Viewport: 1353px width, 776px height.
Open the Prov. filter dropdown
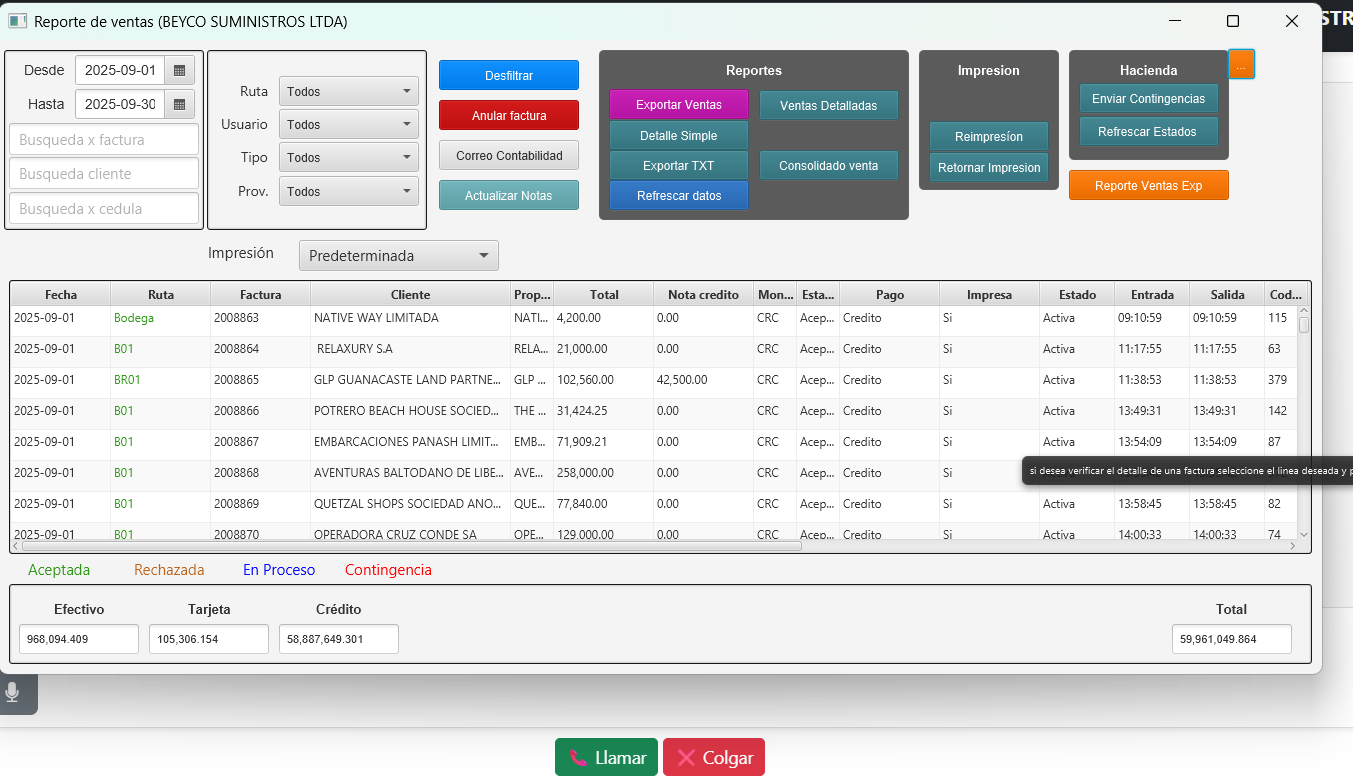click(348, 191)
